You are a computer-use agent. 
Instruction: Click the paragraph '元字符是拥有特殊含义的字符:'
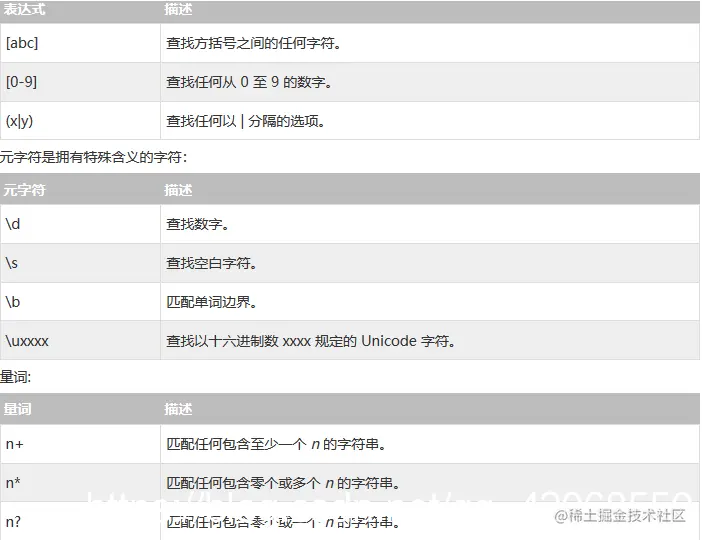[x=94, y=157]
